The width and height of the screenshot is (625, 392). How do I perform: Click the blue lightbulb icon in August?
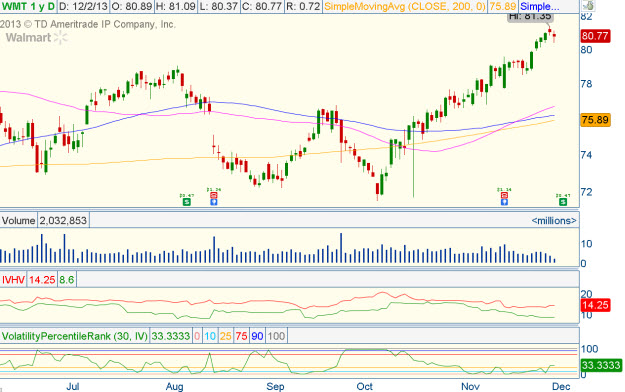(214, 202)
